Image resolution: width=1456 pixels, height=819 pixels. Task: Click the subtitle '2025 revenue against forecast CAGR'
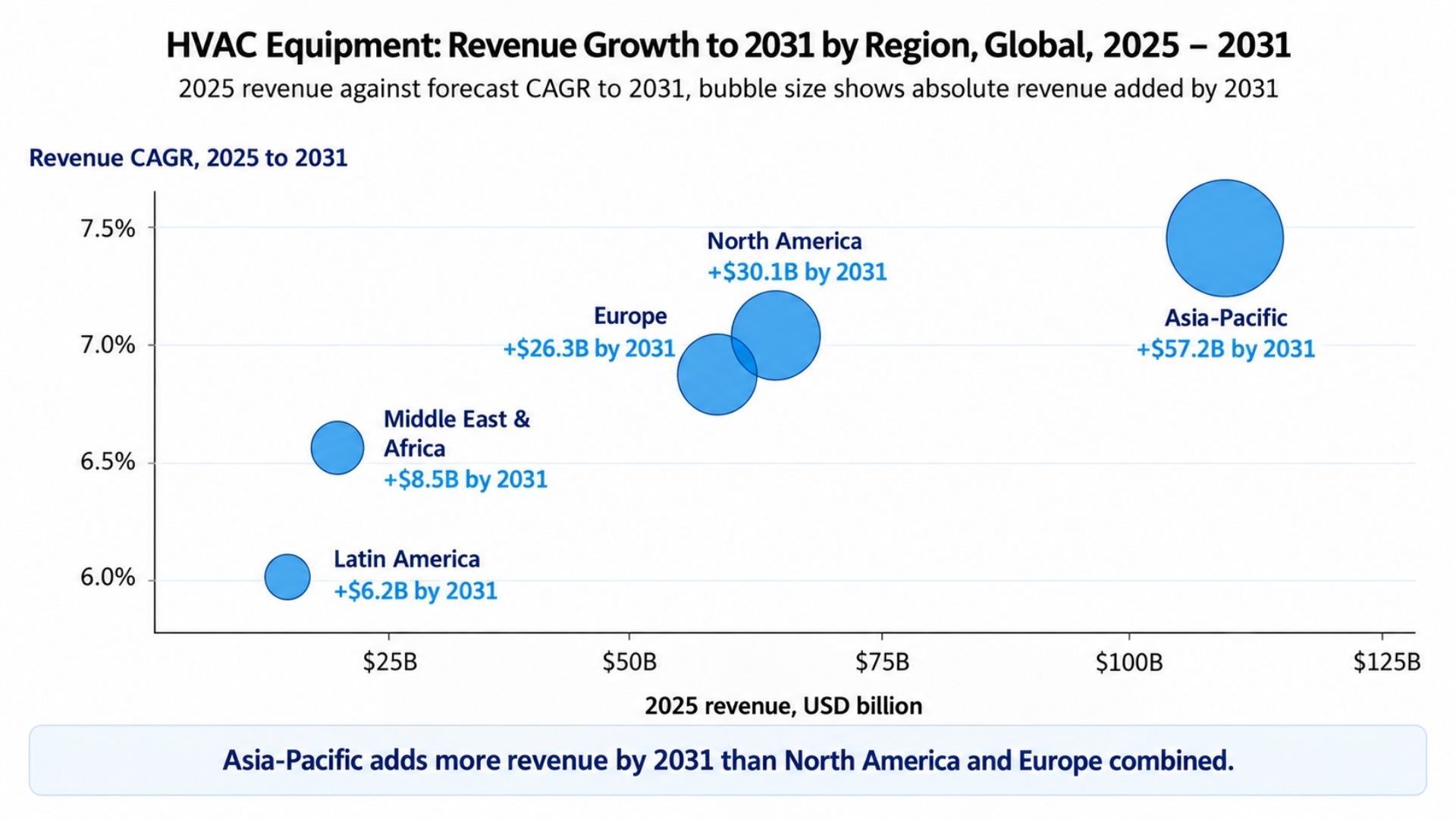point(728,89)
